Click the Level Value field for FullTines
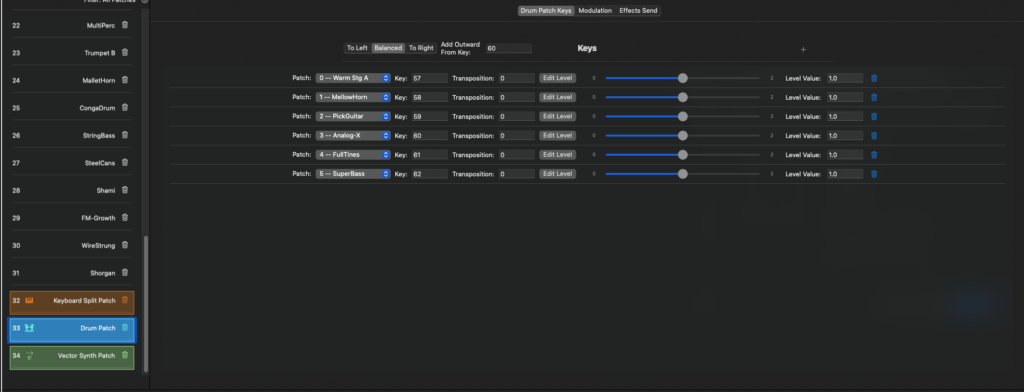Viewport: 1024px width, 392px height. (x=845, y=155)
